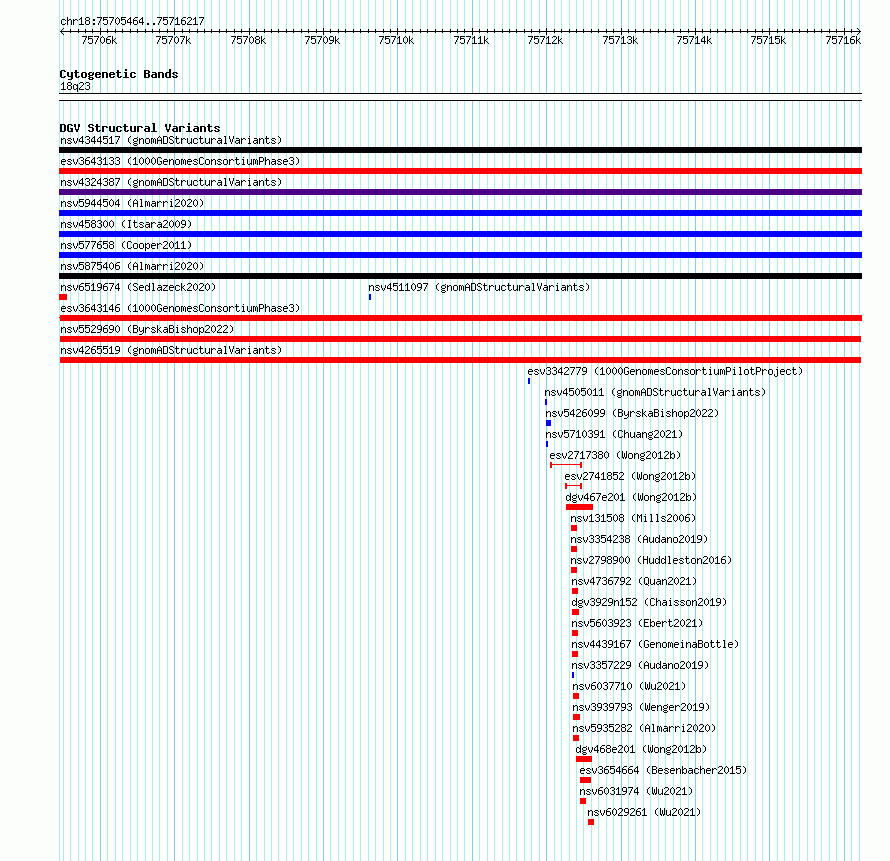
Task: Select the nsv4324387 gnomADStructuralVariants label
Action: click(171, 182)
